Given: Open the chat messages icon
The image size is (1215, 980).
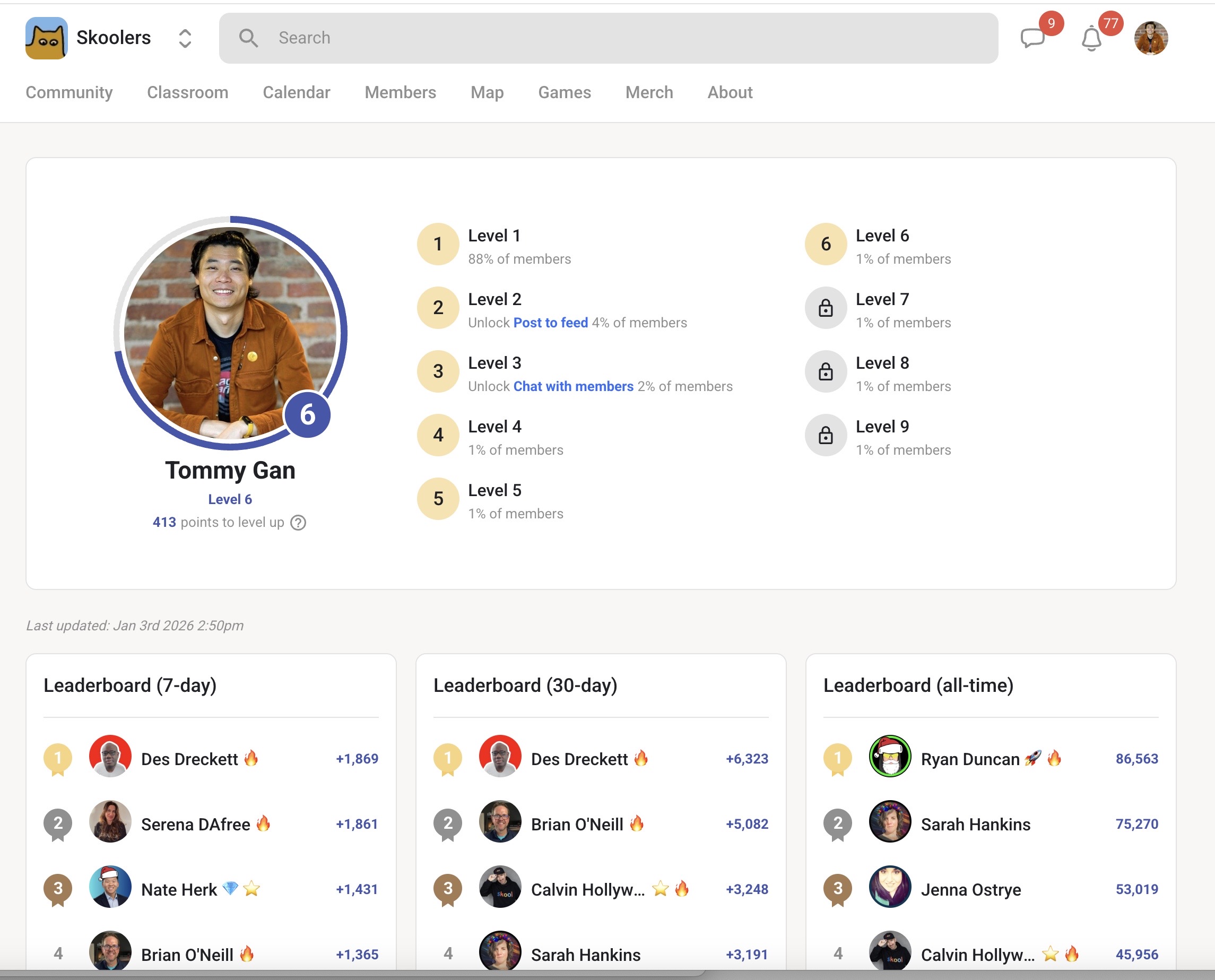Looking at the screenshot, I should [x=1032, y=38].
